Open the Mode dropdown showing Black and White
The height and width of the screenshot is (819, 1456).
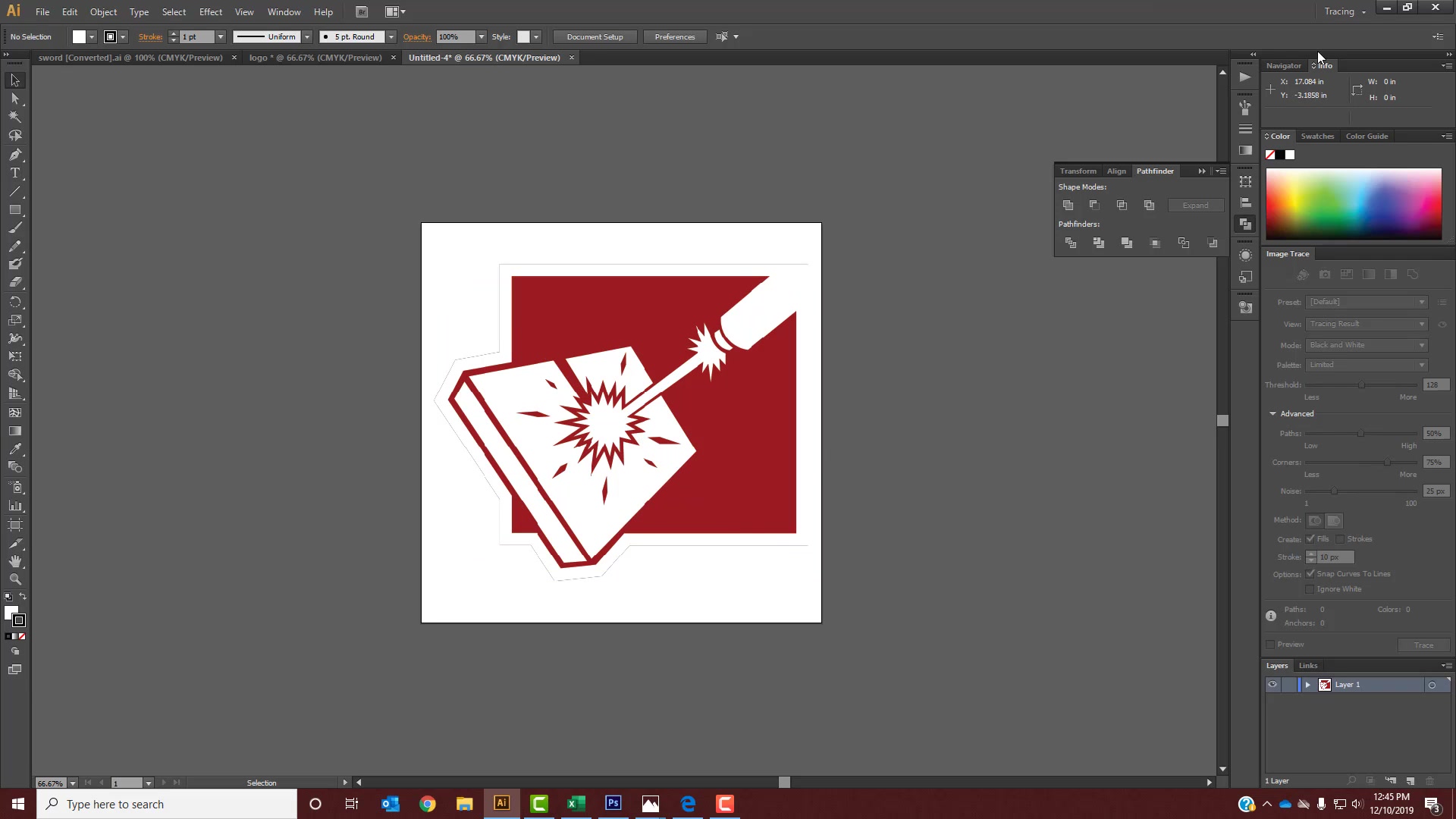(1366, 344)
